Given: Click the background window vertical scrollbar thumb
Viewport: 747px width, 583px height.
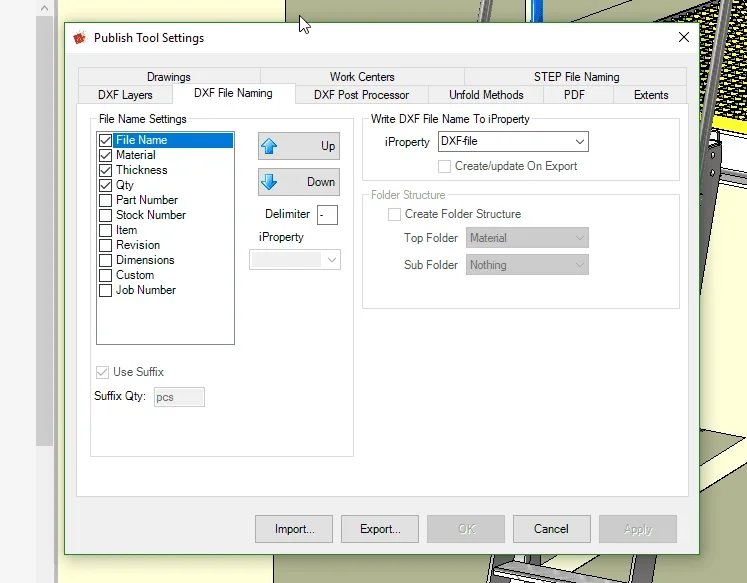Looking at the screenshot, I should [x=44, y=231].
